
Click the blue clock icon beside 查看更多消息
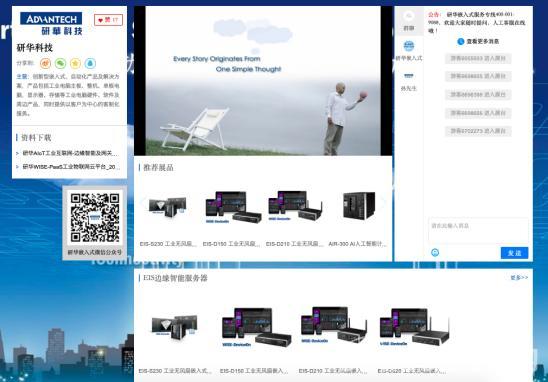coord(461,42)
